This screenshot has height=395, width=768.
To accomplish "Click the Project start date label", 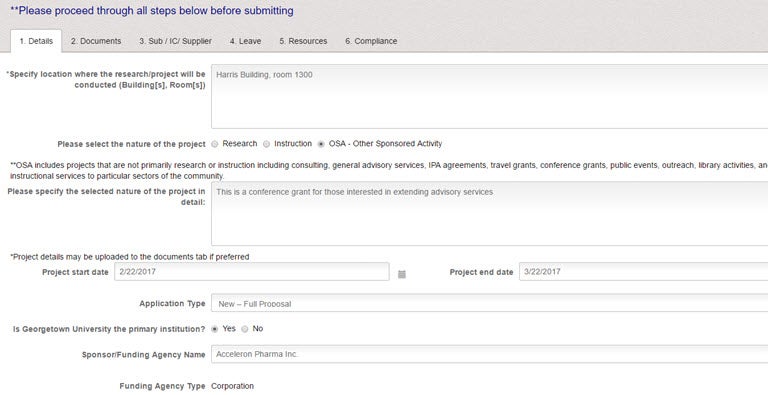I will click(75, 272).
